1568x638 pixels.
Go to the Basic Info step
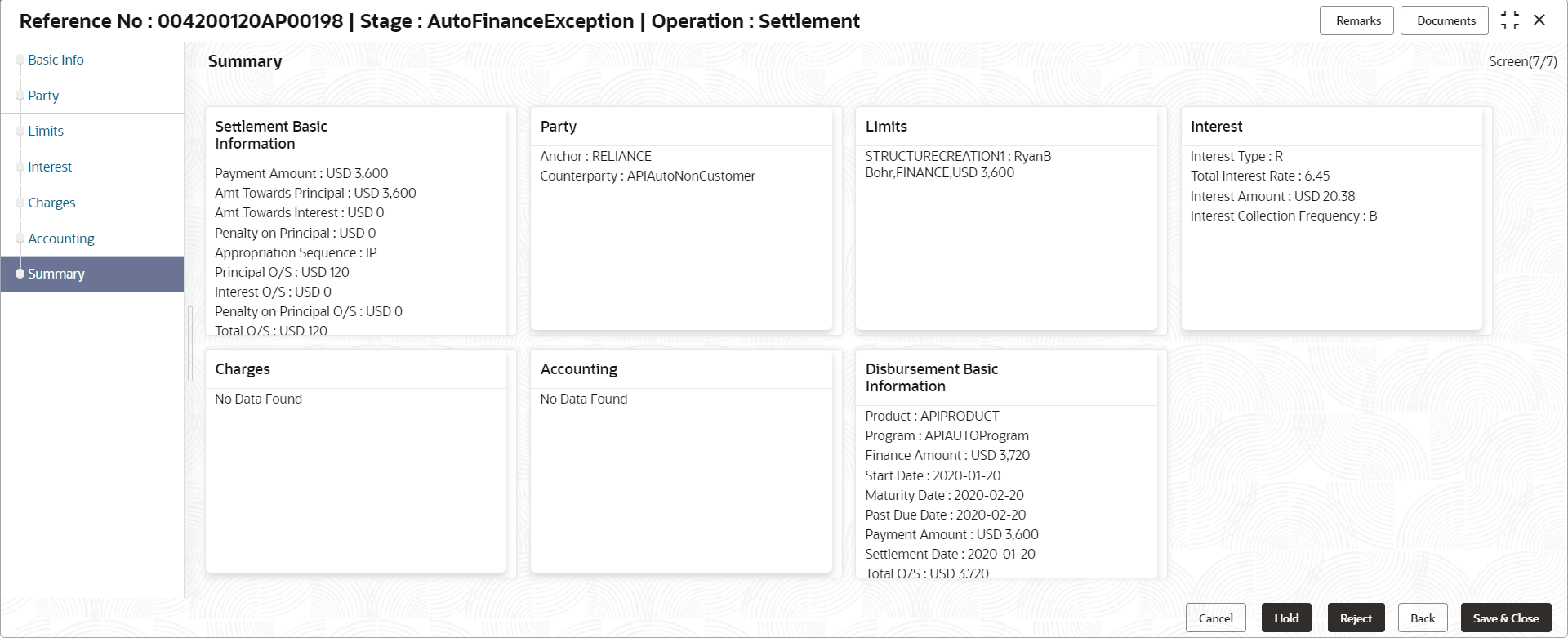[56, 60]
